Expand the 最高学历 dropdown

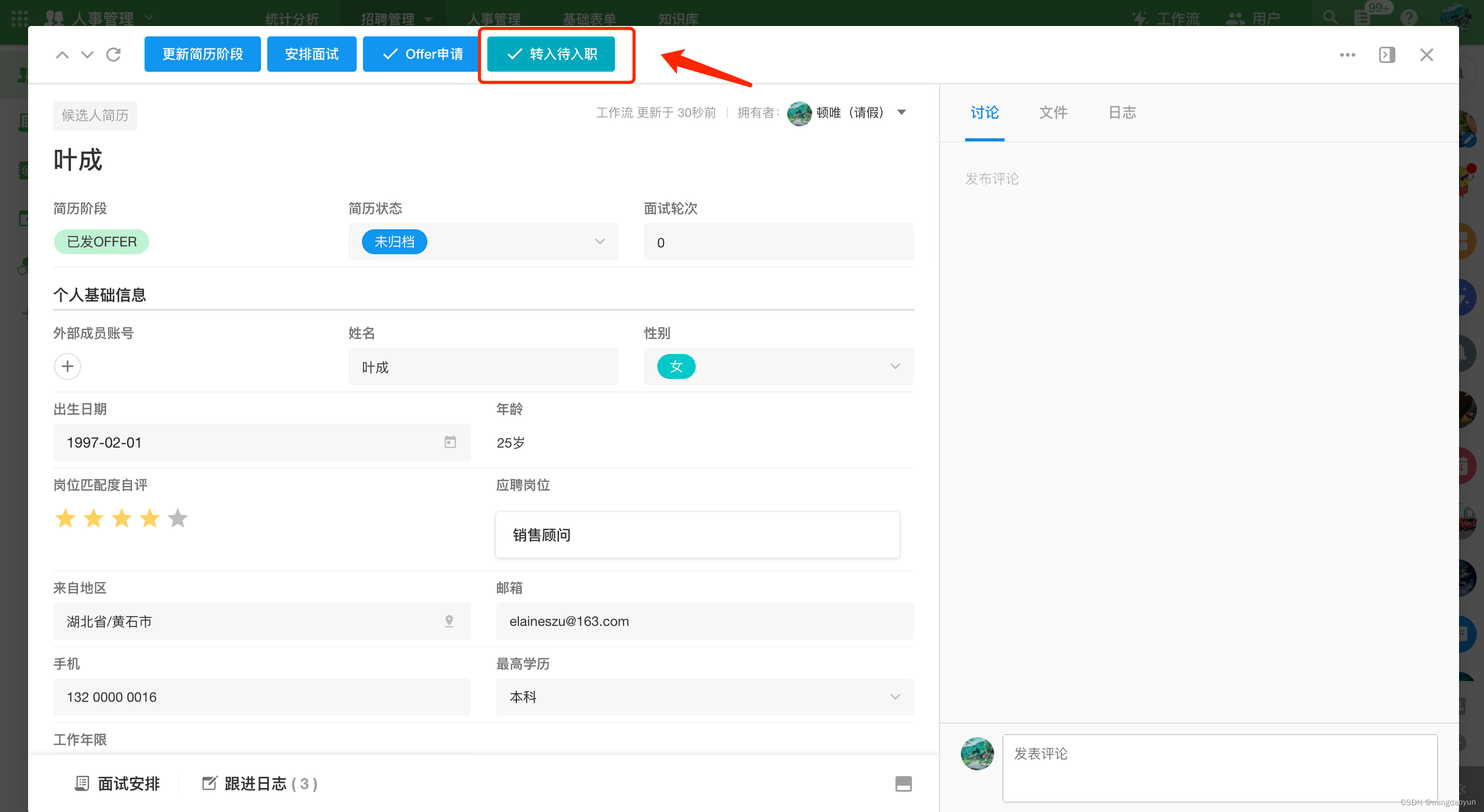tap(895, 697)
